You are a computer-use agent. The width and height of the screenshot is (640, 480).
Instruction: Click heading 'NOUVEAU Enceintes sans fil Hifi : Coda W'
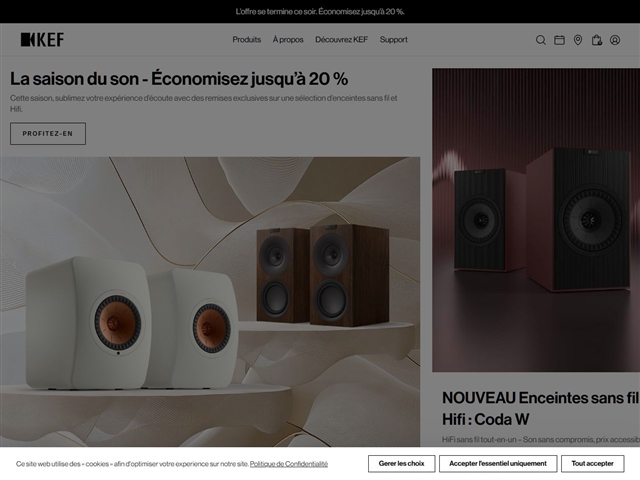pyautogui.click(x=541, y=408)
